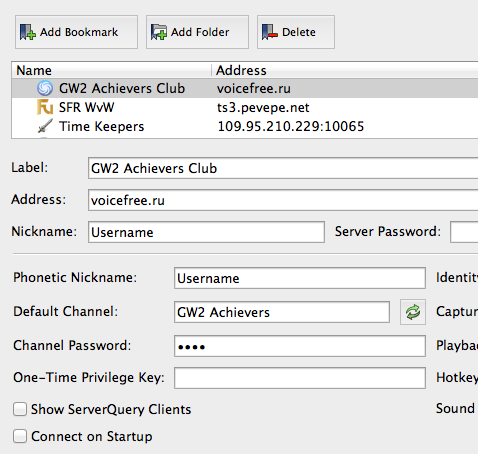Select the GW2 Achievers Club swirl icon
The image size is (478, 454).
45,88
